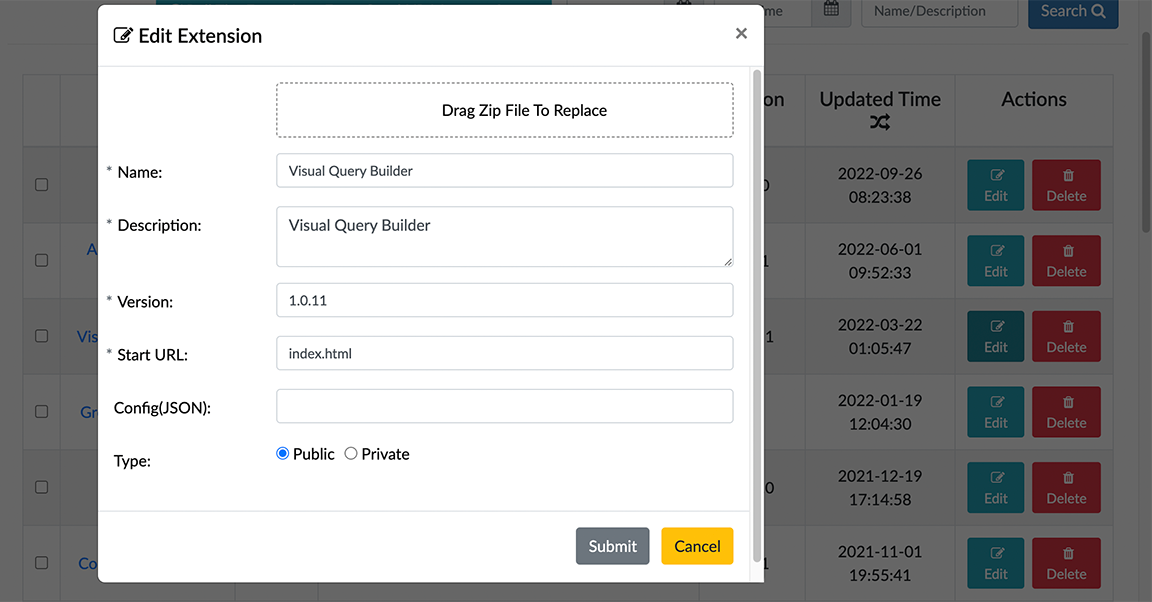Check the first table row checkbox

(x=41, y=185)
